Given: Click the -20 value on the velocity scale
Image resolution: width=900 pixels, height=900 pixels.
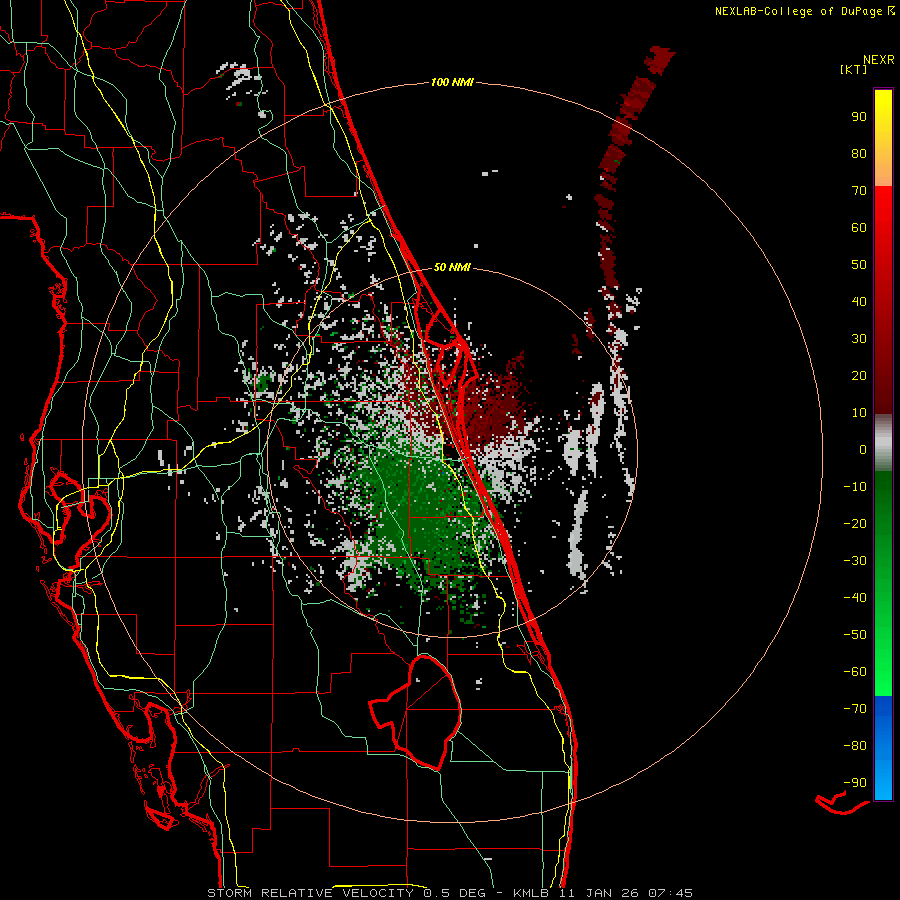Looking at the screenshot, I should click(x=855, y=523).
